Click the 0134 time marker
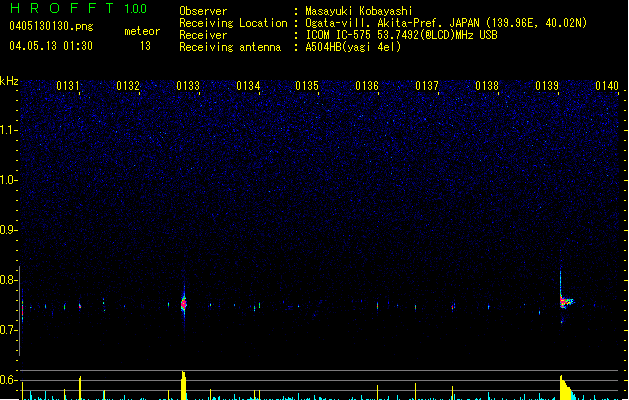Image resolution: width=629 pixels, height=400 pixels. coord(248,86)
